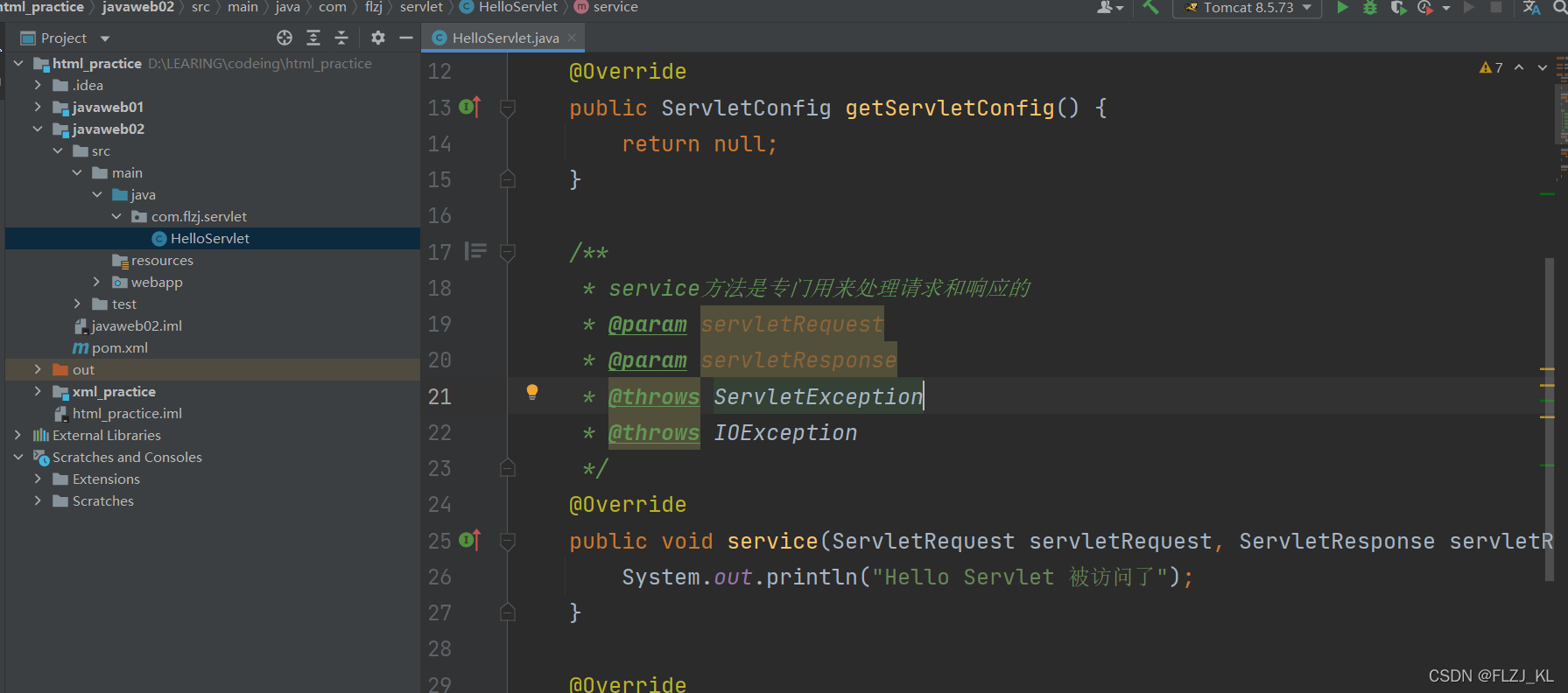Expand the webapp folder

pos(97,282)
